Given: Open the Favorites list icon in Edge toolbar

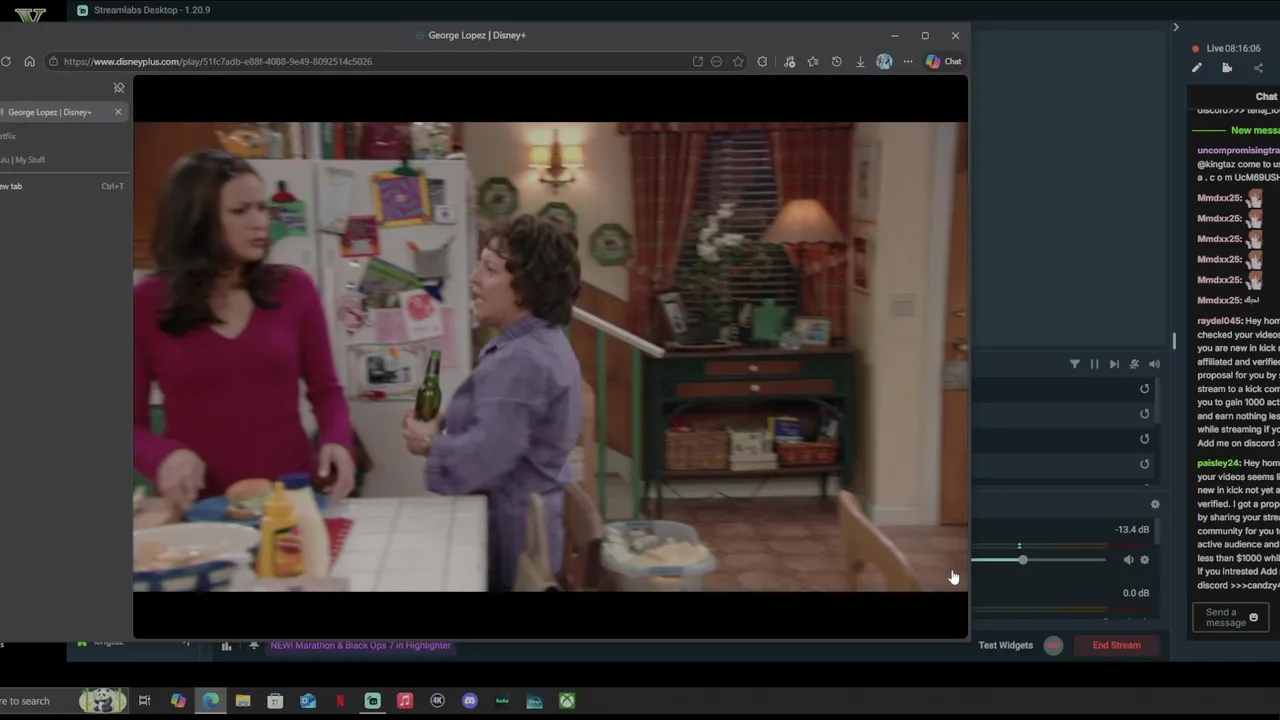Looking at the screenshot, I should click(x=812, y=61).
